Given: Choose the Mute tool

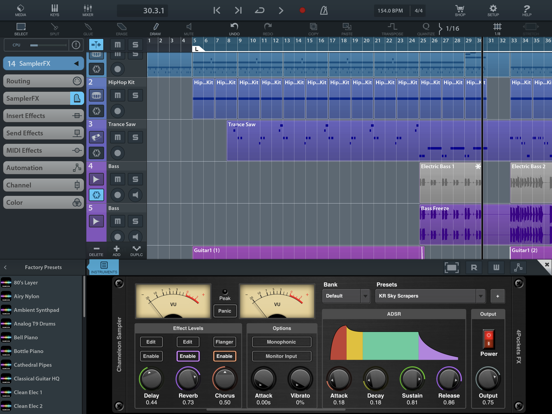Looking at the screenshot, I should 189,29.
